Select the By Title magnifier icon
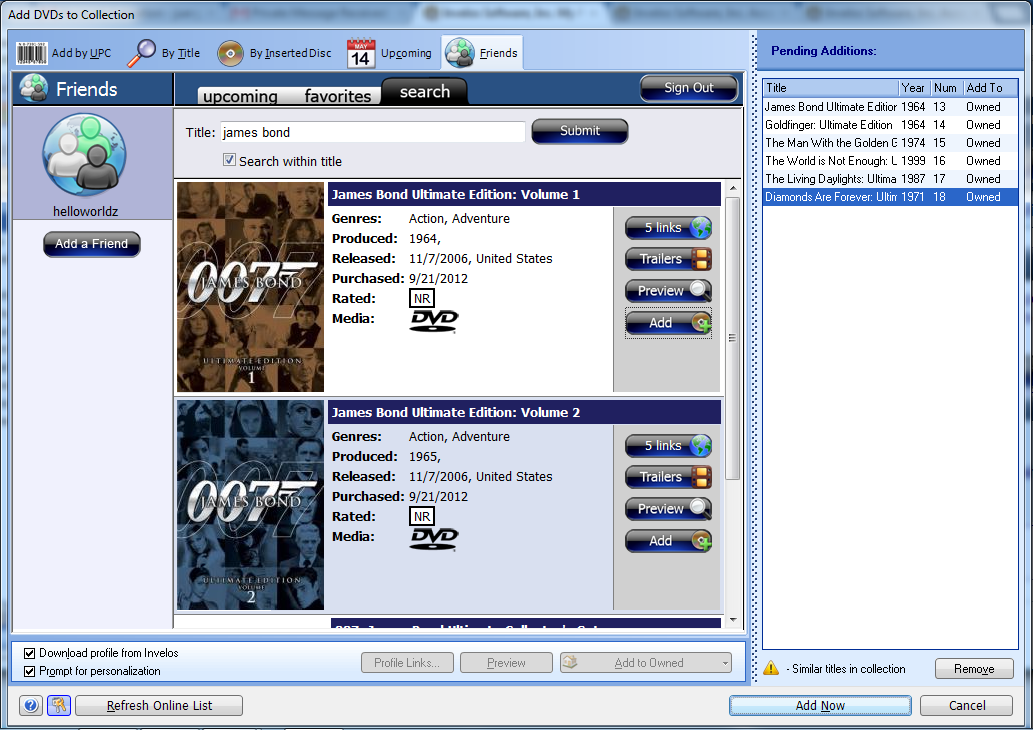This screenshot has width=1033, height=730. point(141,53)
